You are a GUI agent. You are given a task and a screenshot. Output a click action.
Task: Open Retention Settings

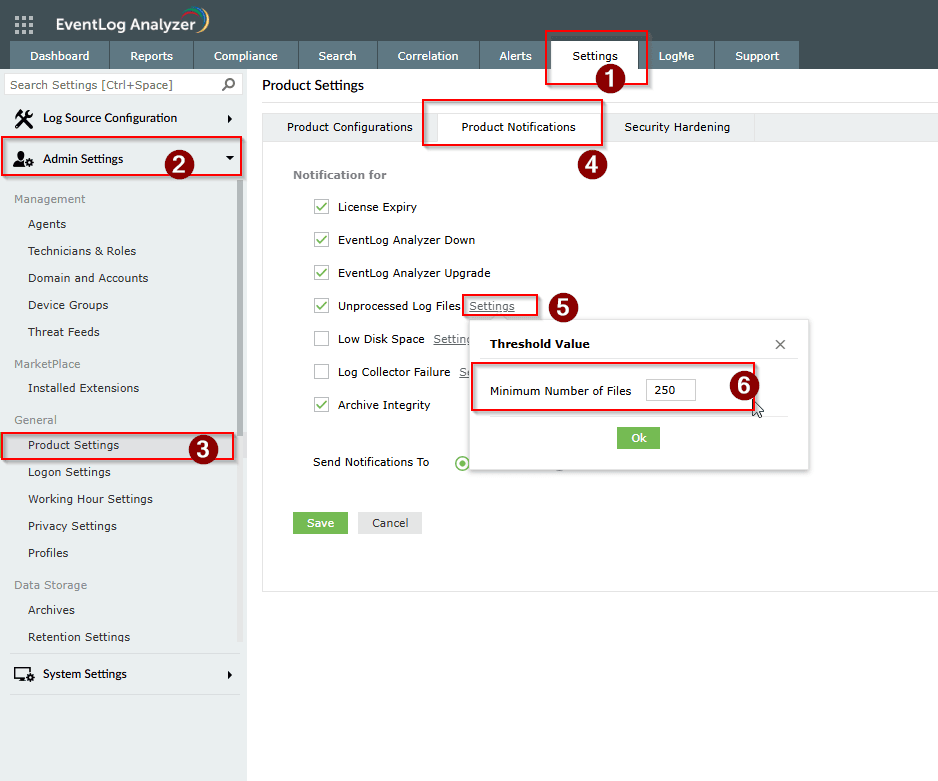tap(79, 637)
